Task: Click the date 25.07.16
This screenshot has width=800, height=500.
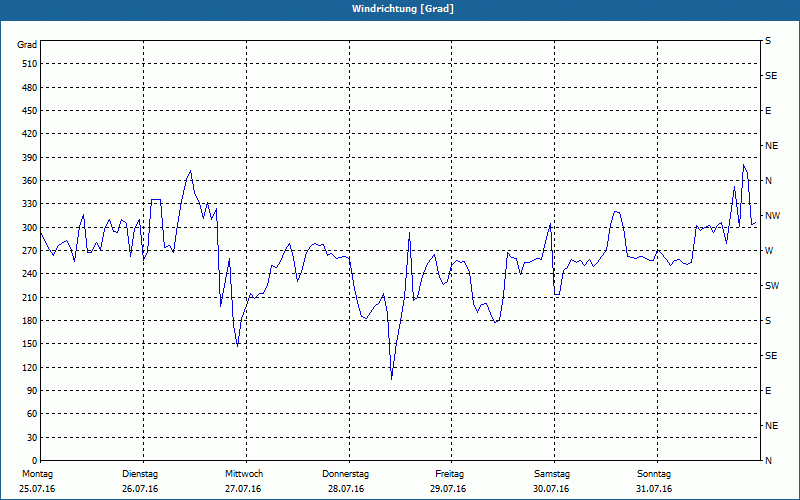Action: (x=37, y=489)
